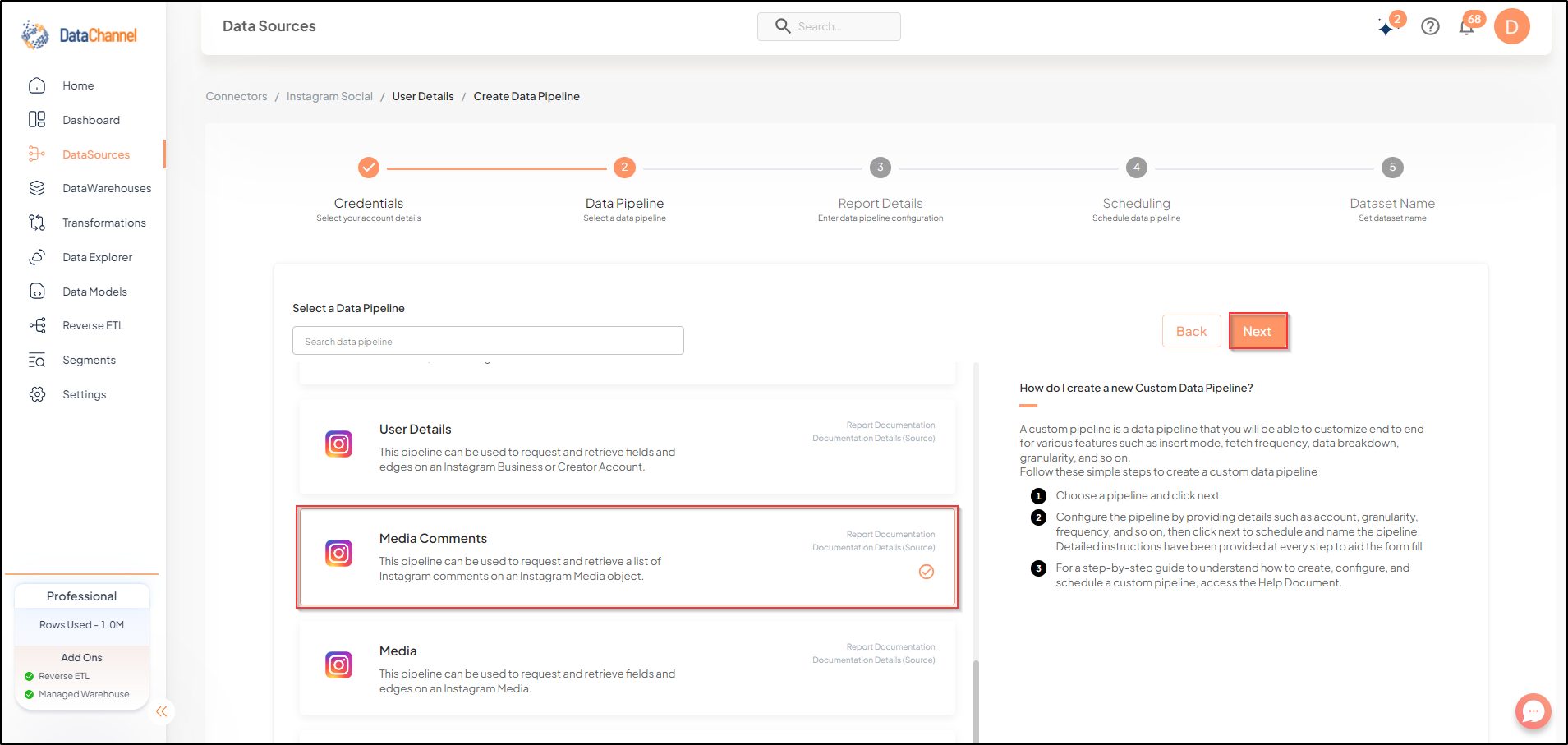Toggle the Media Comments selected checkmark

(927, 572)
